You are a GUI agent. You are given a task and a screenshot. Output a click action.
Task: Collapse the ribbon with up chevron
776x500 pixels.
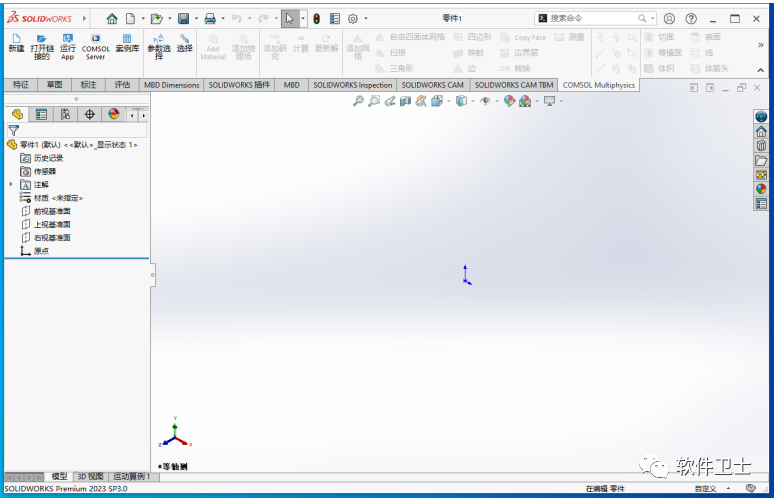coord(761,70)
